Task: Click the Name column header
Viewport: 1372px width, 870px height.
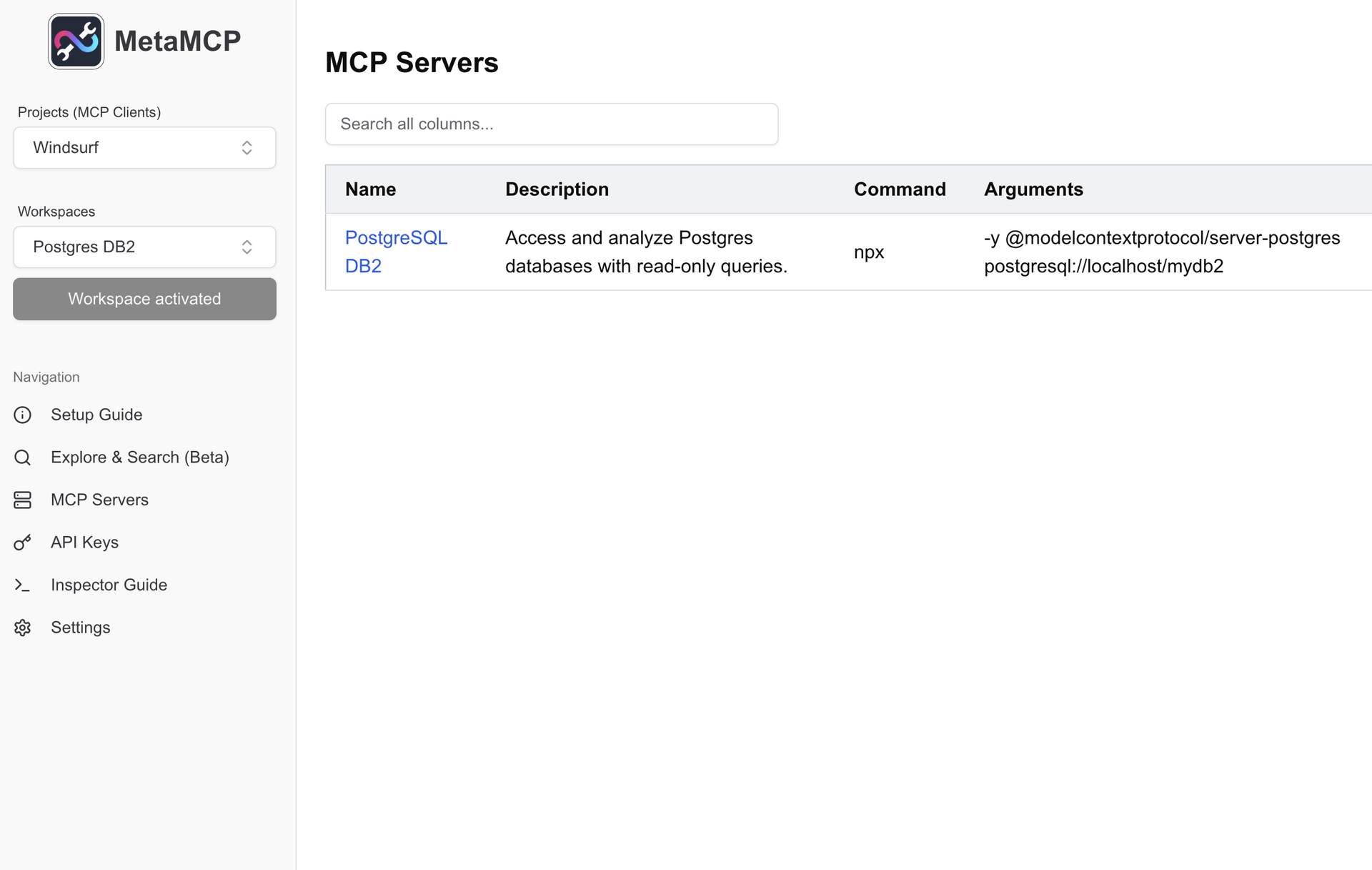Action: (370, 189)
